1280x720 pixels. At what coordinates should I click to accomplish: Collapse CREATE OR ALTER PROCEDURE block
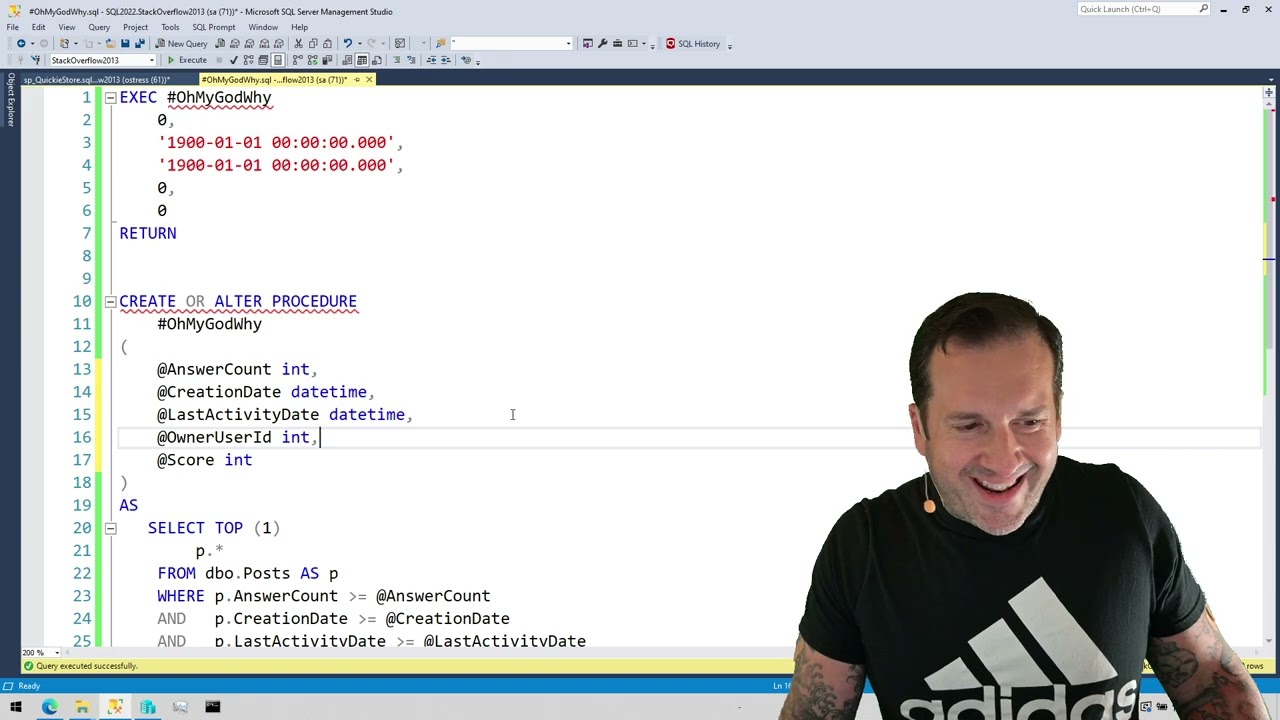tap(110, 301)
